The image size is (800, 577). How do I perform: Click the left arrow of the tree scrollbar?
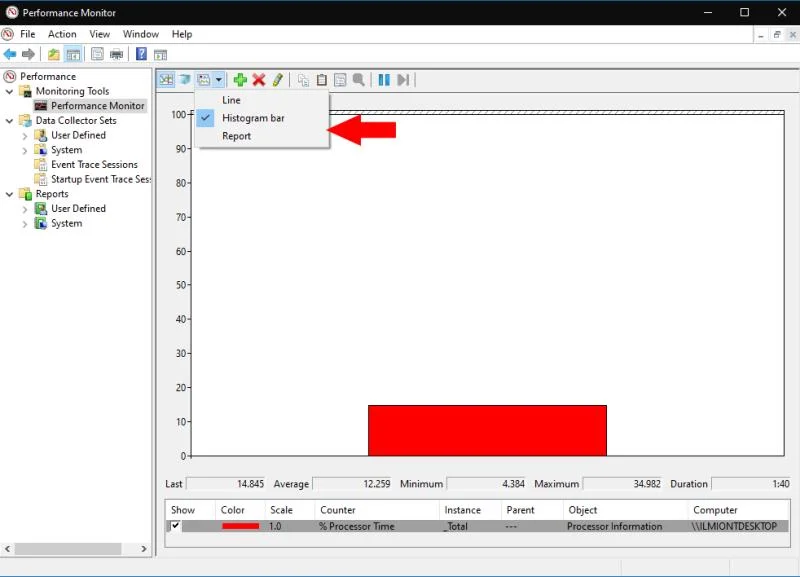click(x=7, y=548)
